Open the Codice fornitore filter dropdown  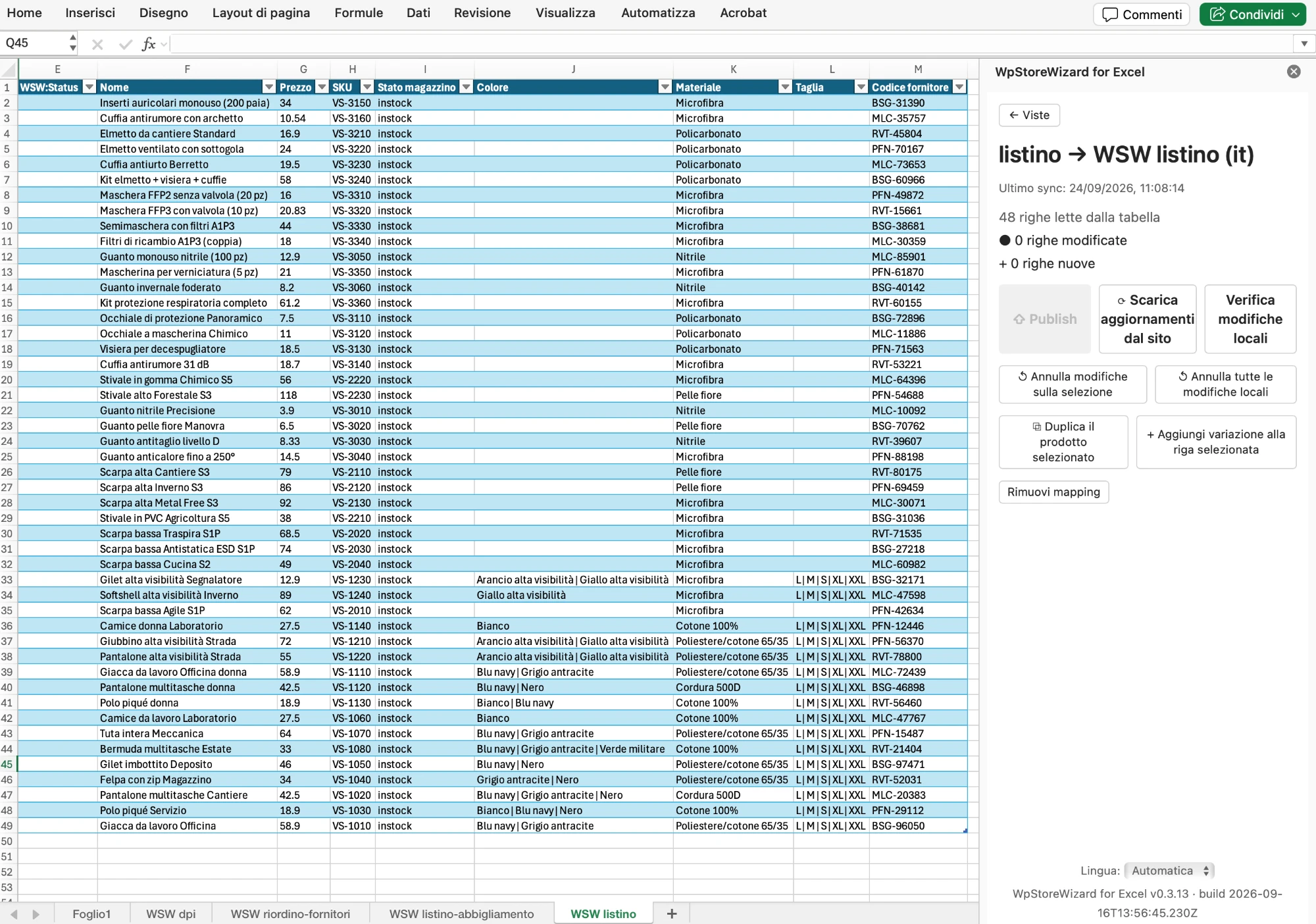pos(959,87)
